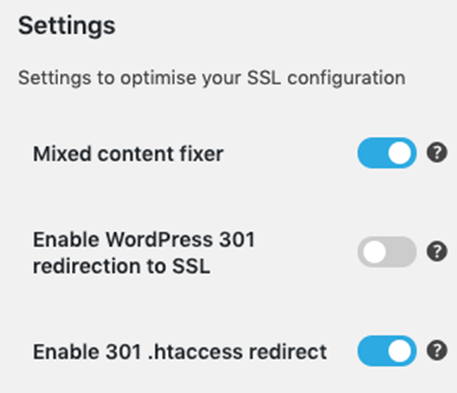Click grey track of WordPress 301 redirection toggle

point(402,252)
